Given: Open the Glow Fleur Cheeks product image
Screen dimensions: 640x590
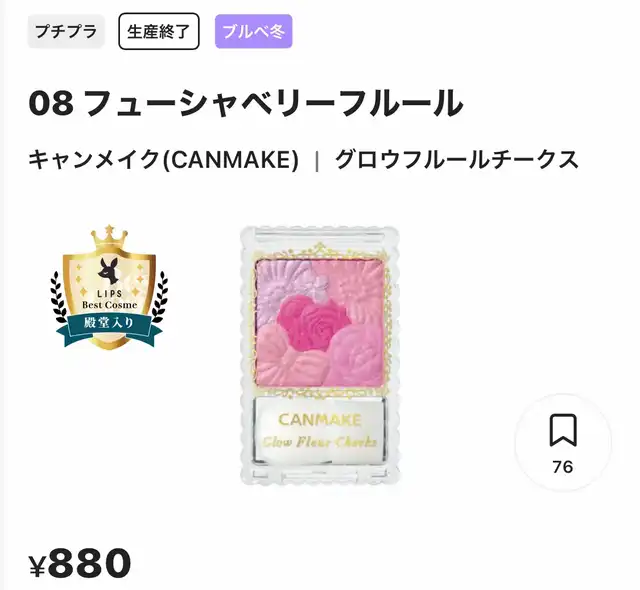Looking at the screenshot, I should (319, 355).
